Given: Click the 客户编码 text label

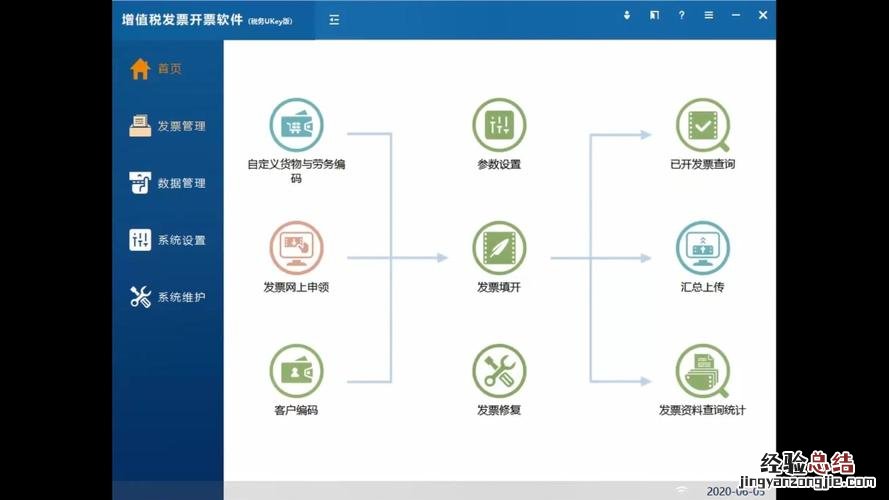Looking at the screenshot, I should [296, 410].
